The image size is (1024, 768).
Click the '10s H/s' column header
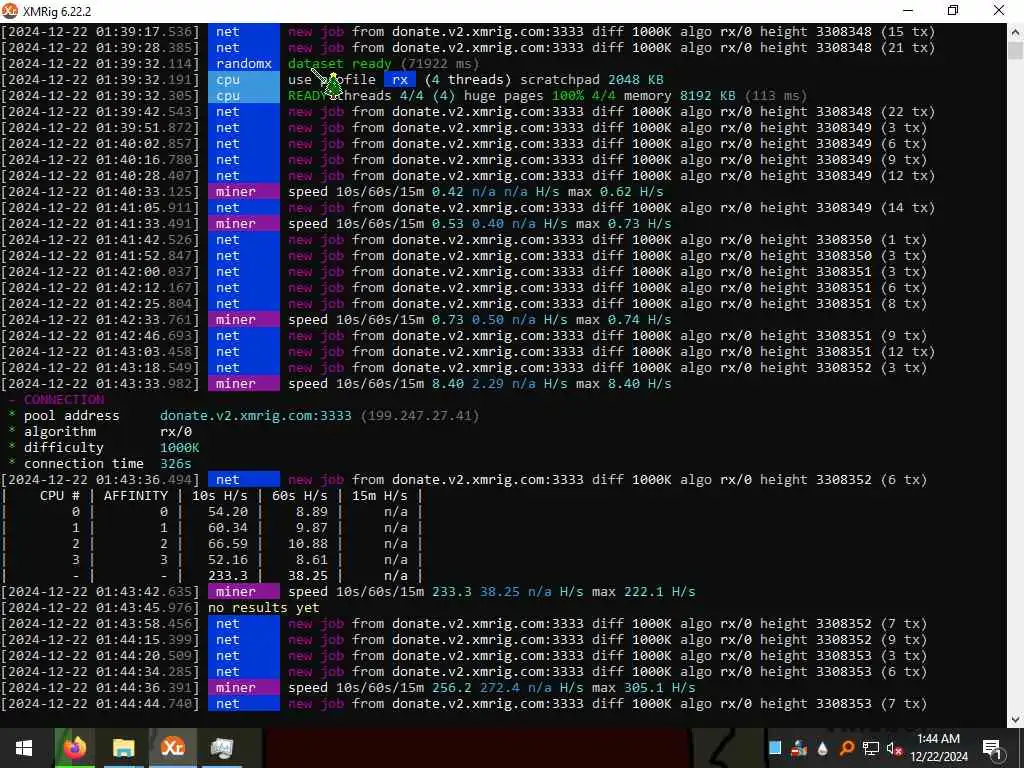(219, 496)
